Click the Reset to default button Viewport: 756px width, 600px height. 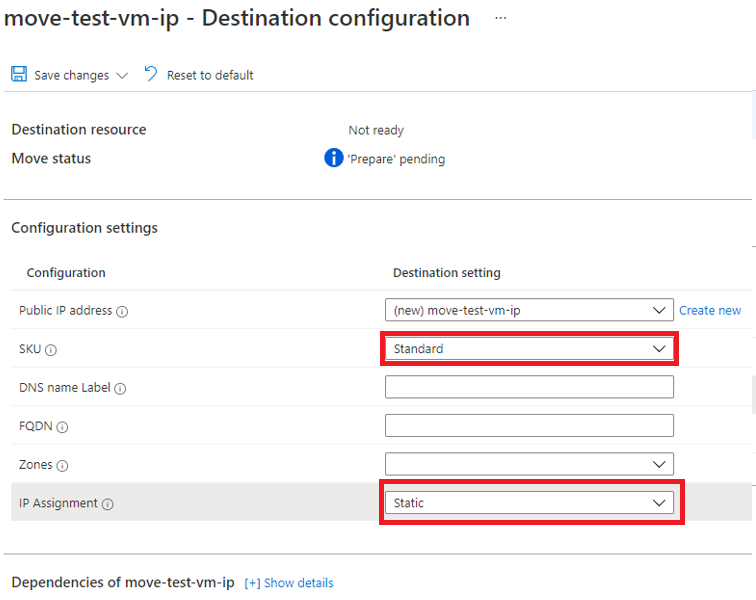point(199,75)
